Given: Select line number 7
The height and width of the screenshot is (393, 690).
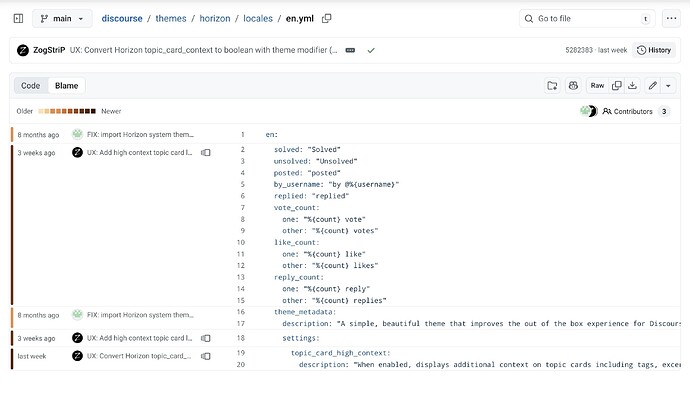Looking at the screenshot, I should click(242, 208).
